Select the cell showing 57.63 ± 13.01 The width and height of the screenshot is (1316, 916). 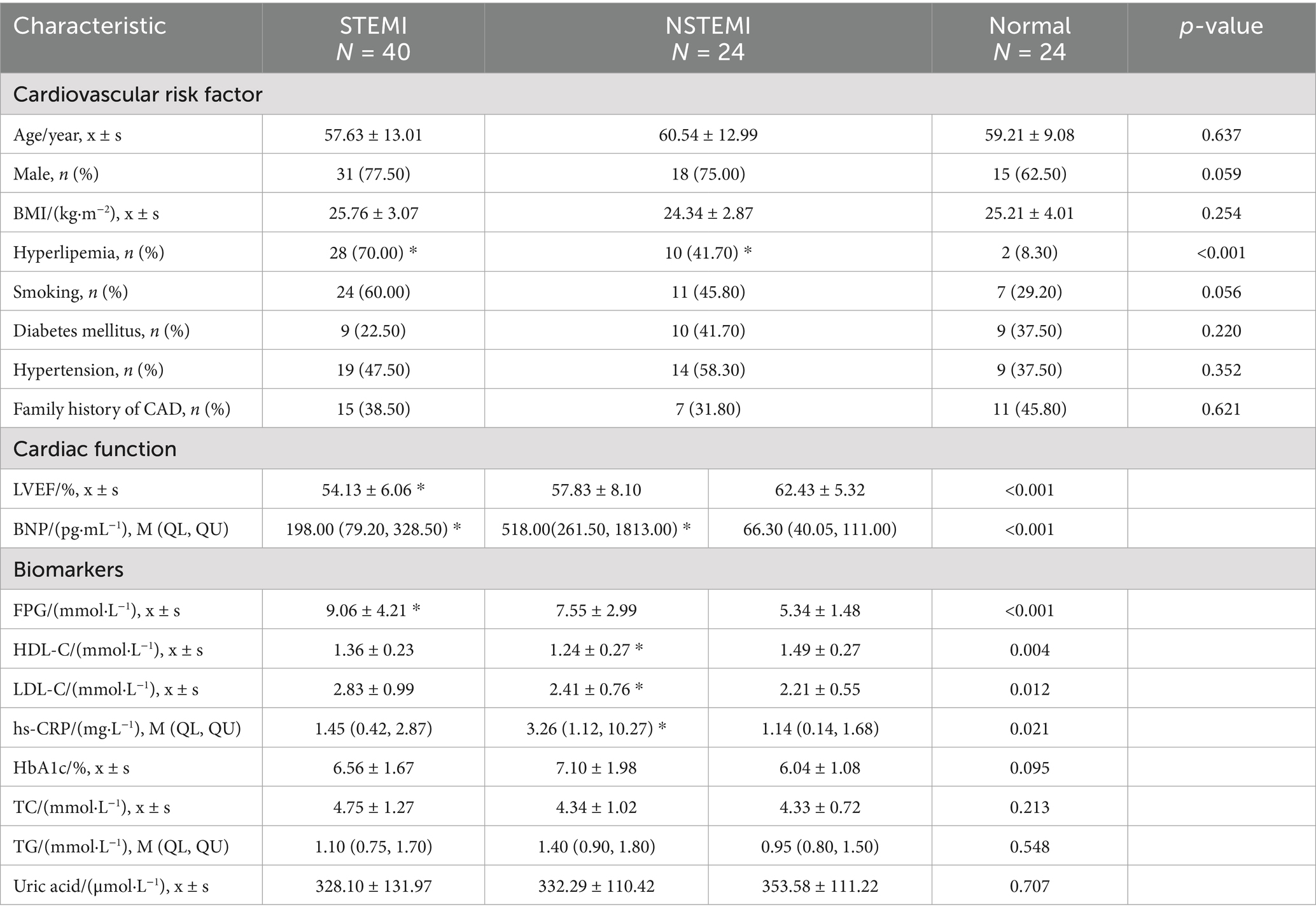(x=373, y=135)
